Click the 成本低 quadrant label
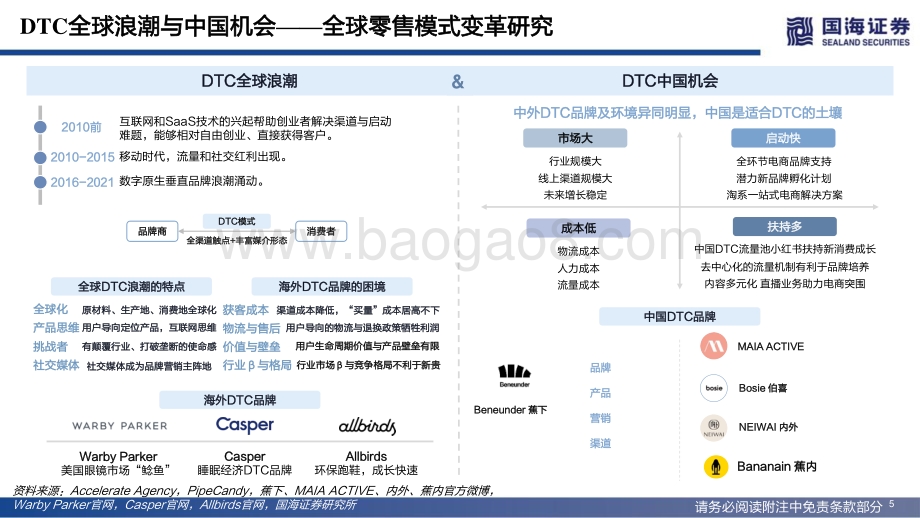Viewport: 920px width, 518px height. (579, 228)
